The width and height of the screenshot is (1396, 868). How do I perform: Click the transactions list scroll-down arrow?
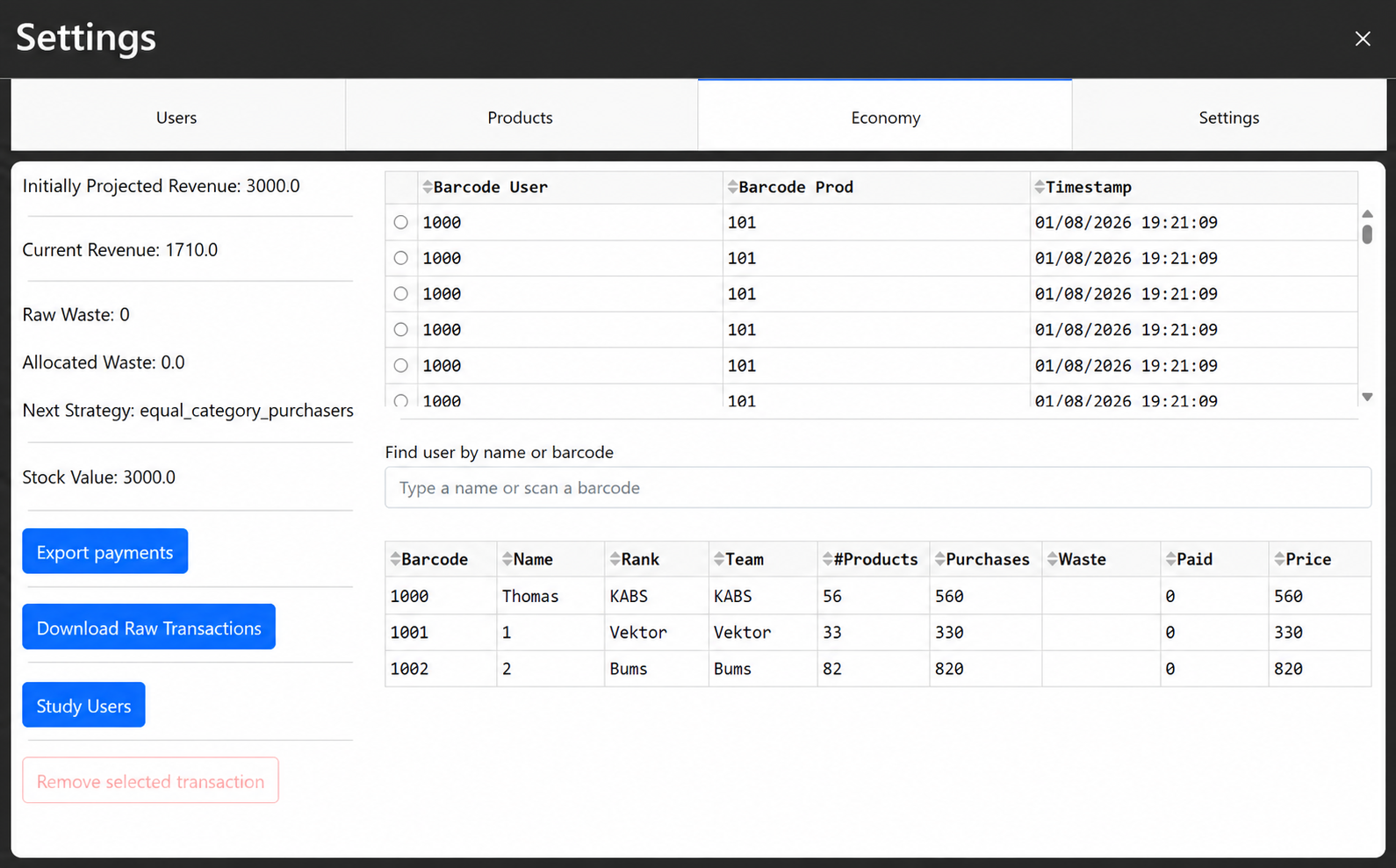(x=1367, y=398)
